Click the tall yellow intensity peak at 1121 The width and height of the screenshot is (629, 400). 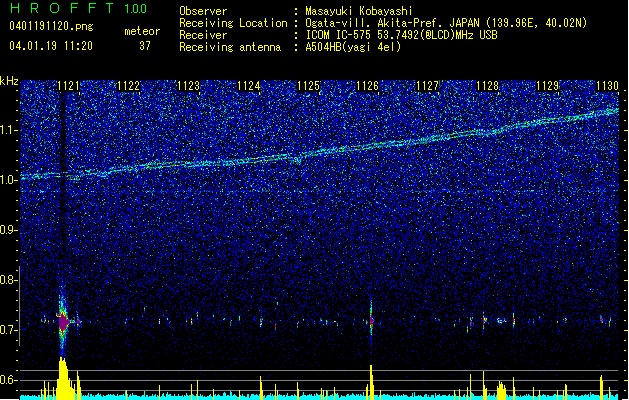click(x=63, y=377)
